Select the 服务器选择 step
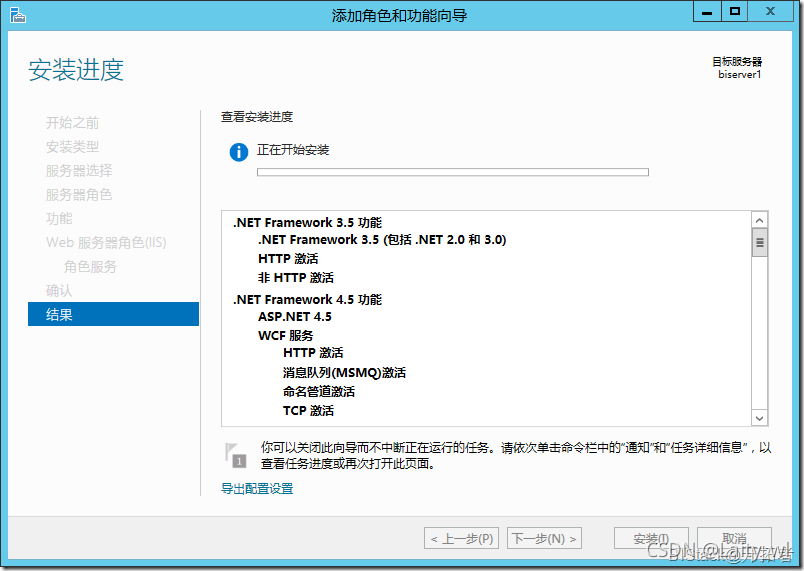 tap(79, 171)
